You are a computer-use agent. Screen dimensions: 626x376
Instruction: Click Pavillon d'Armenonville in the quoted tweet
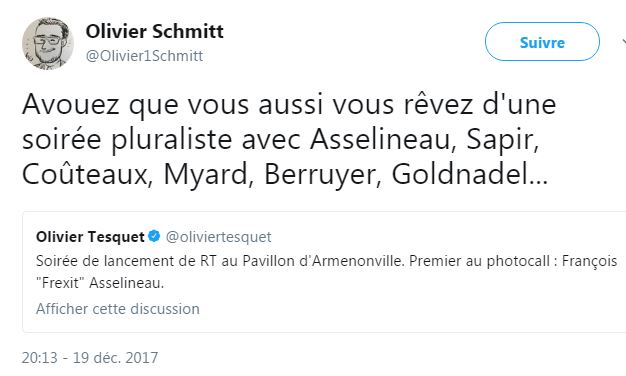[324, 261]
